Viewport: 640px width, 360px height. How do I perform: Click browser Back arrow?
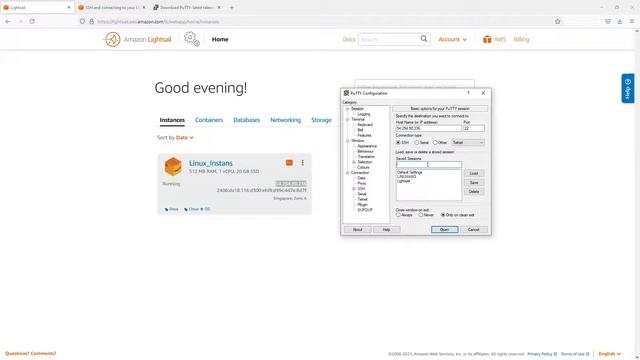(x=8, y=21)
